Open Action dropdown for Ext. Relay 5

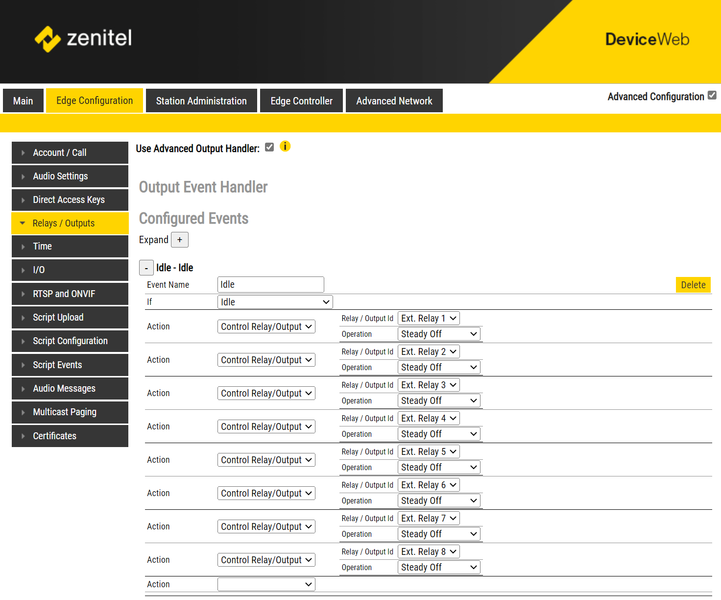coord(266,460)
